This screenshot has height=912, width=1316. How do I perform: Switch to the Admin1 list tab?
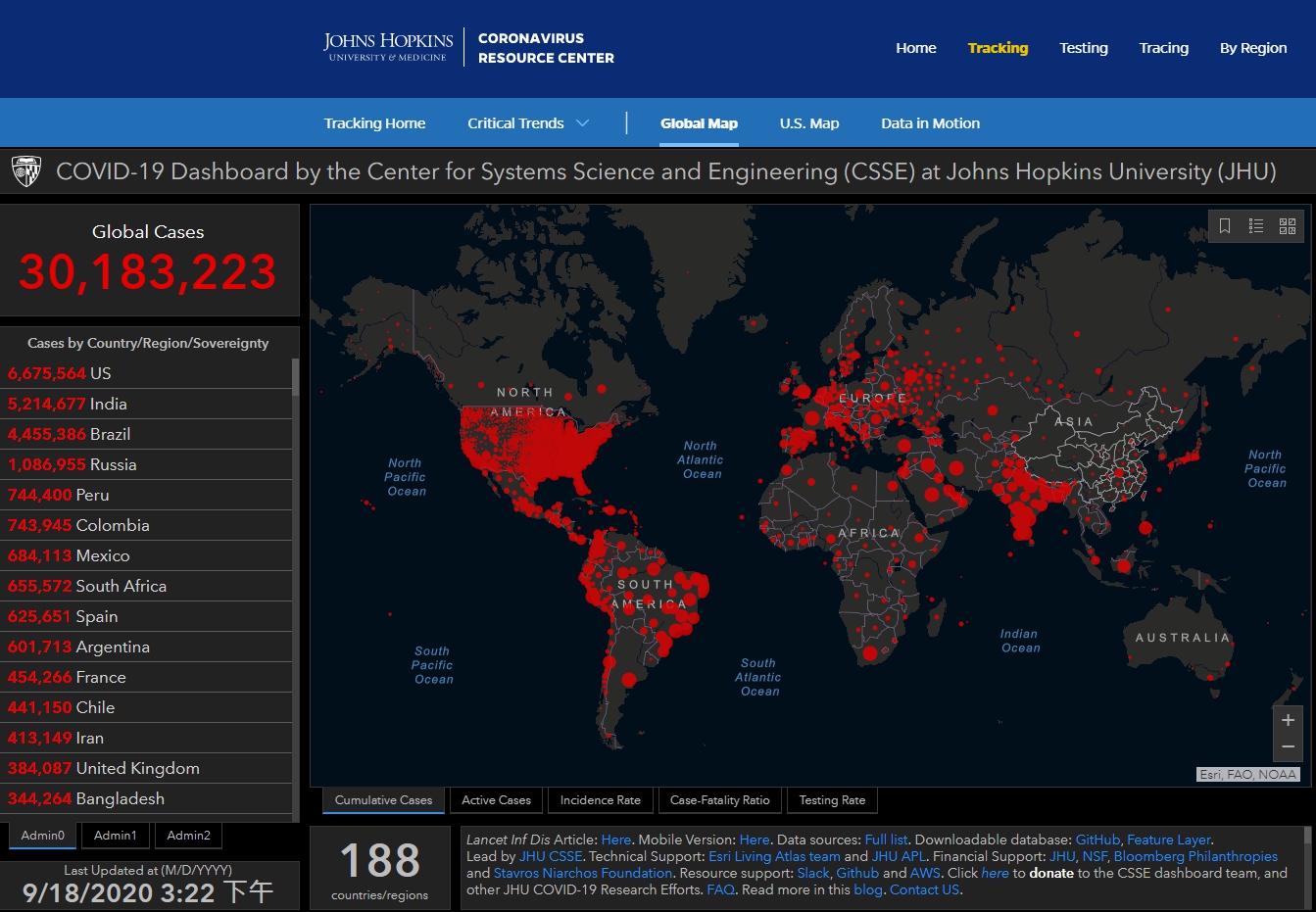pyautogui.click(x=116, y=836)
